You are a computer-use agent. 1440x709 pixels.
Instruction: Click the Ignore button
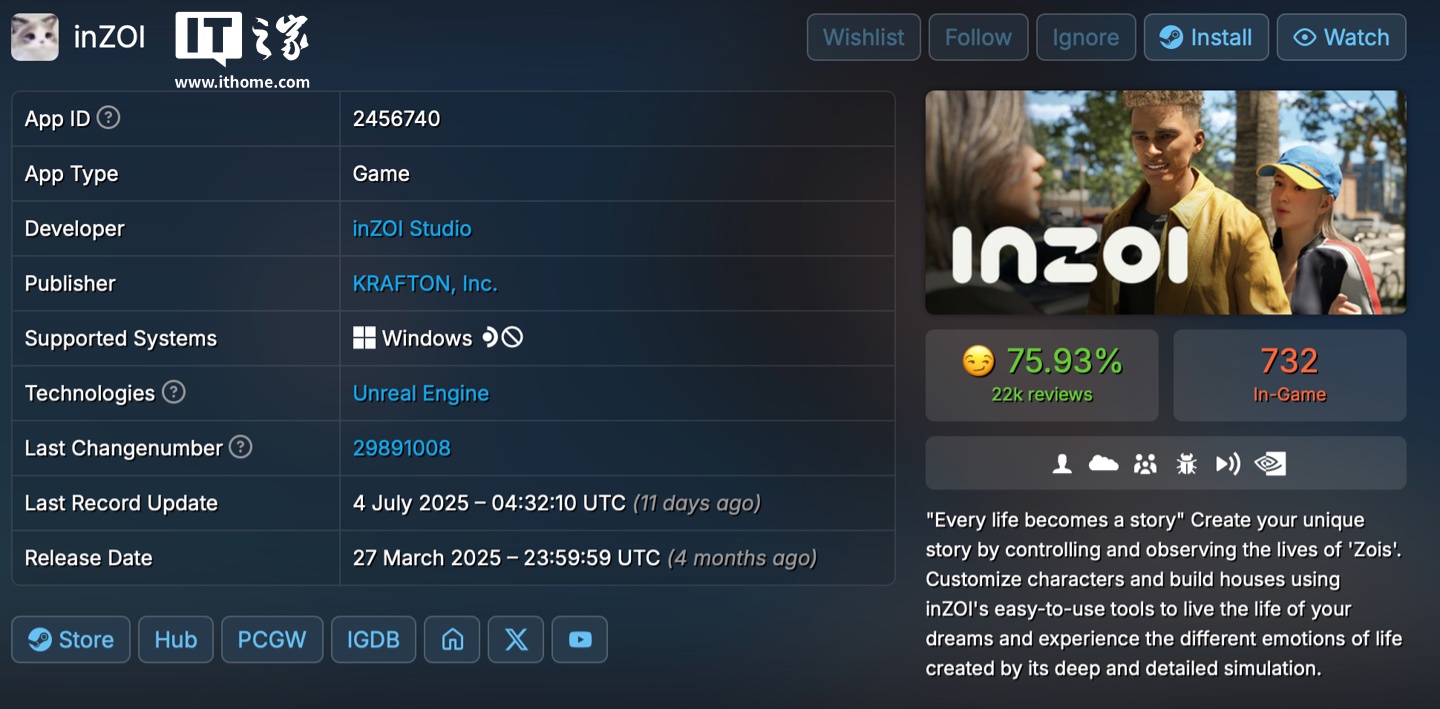pyautogui.click(x=1086, y=37)
